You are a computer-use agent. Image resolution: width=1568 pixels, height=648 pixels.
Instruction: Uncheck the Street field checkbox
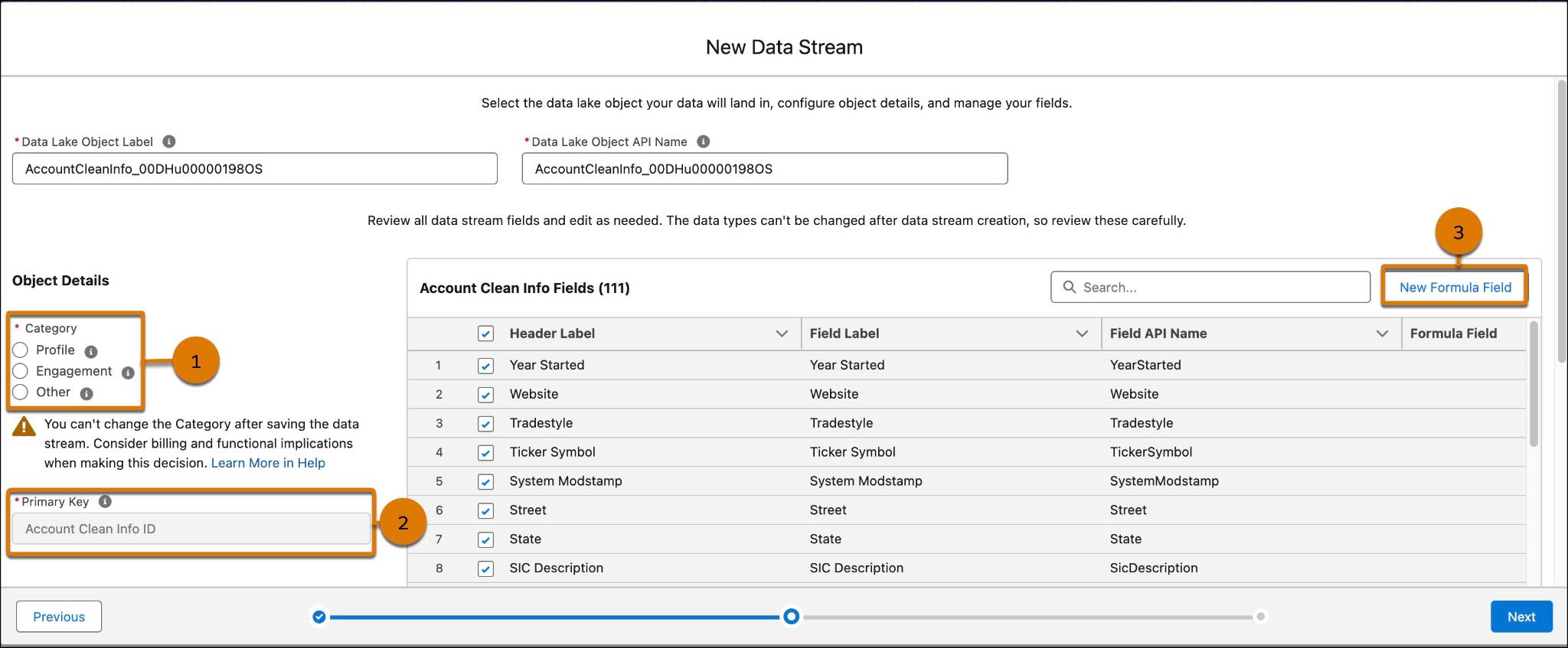click(x=485, y=511)
